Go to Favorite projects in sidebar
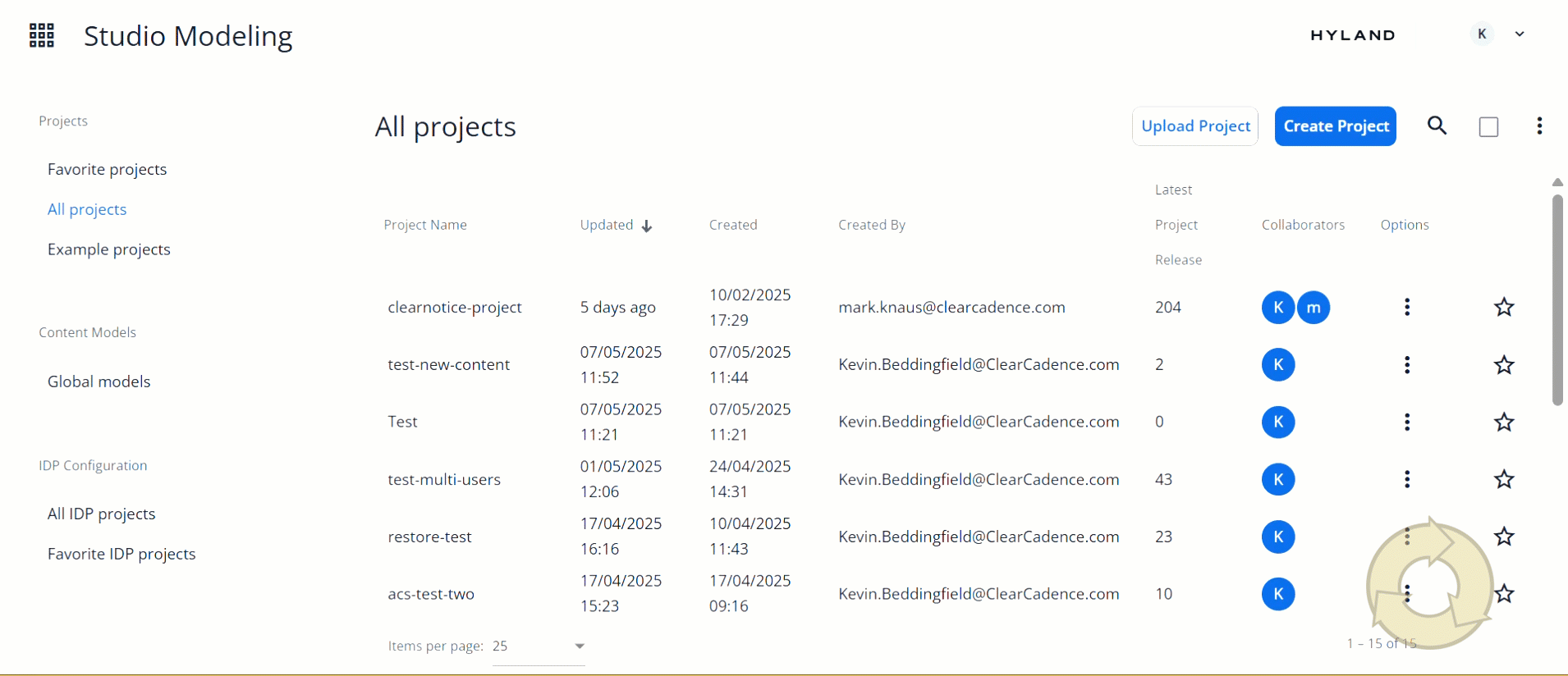 (107, 169)
